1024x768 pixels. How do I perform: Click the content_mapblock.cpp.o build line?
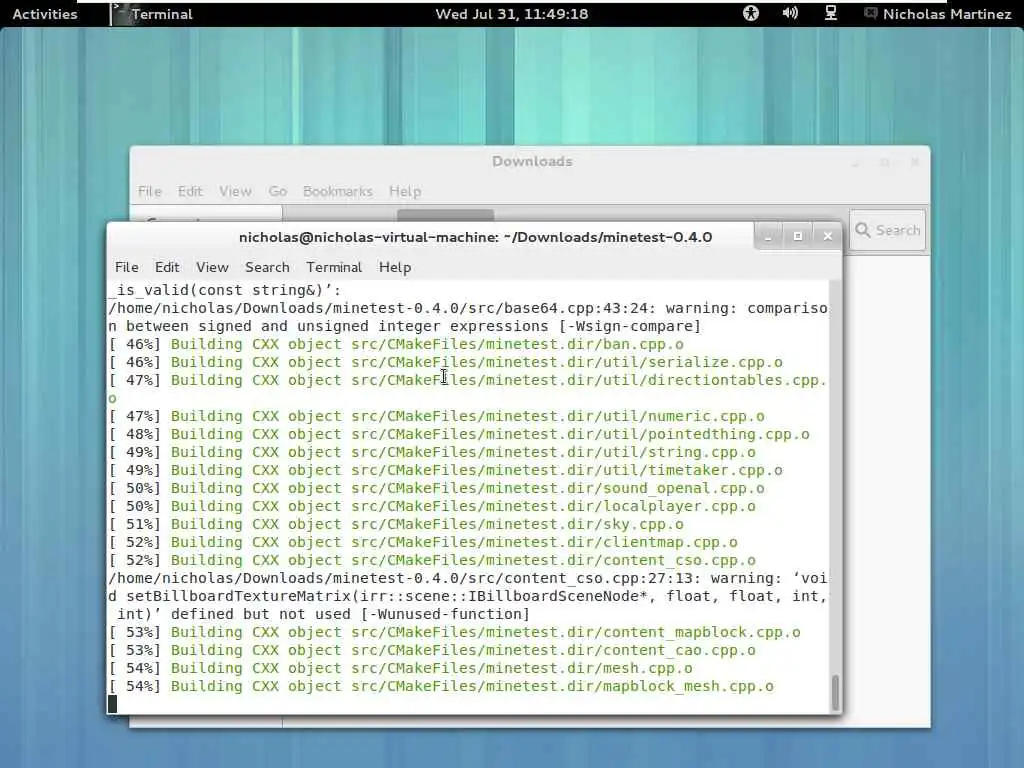[x=455, y=632]
